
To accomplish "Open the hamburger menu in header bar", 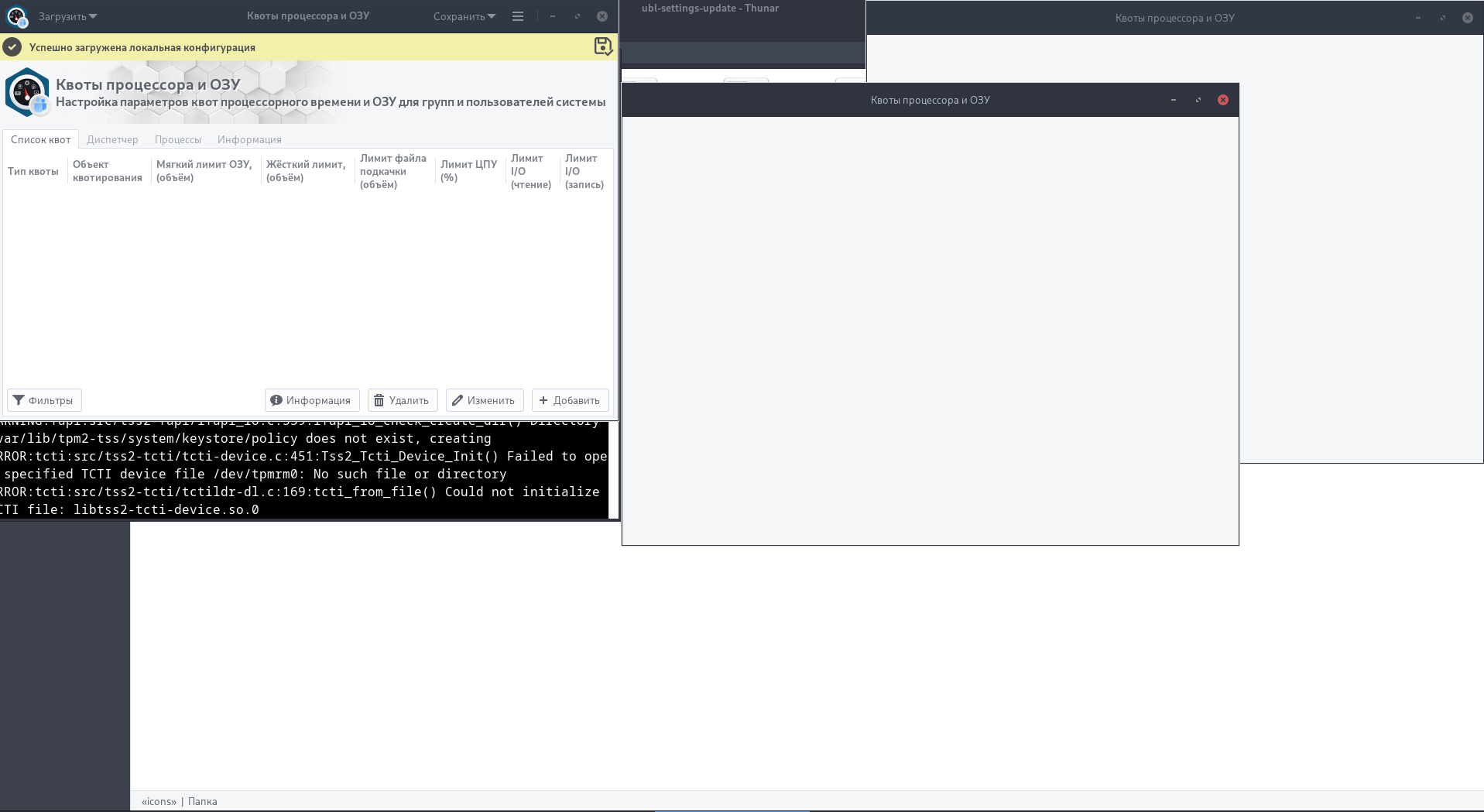I will coord(518,16).
